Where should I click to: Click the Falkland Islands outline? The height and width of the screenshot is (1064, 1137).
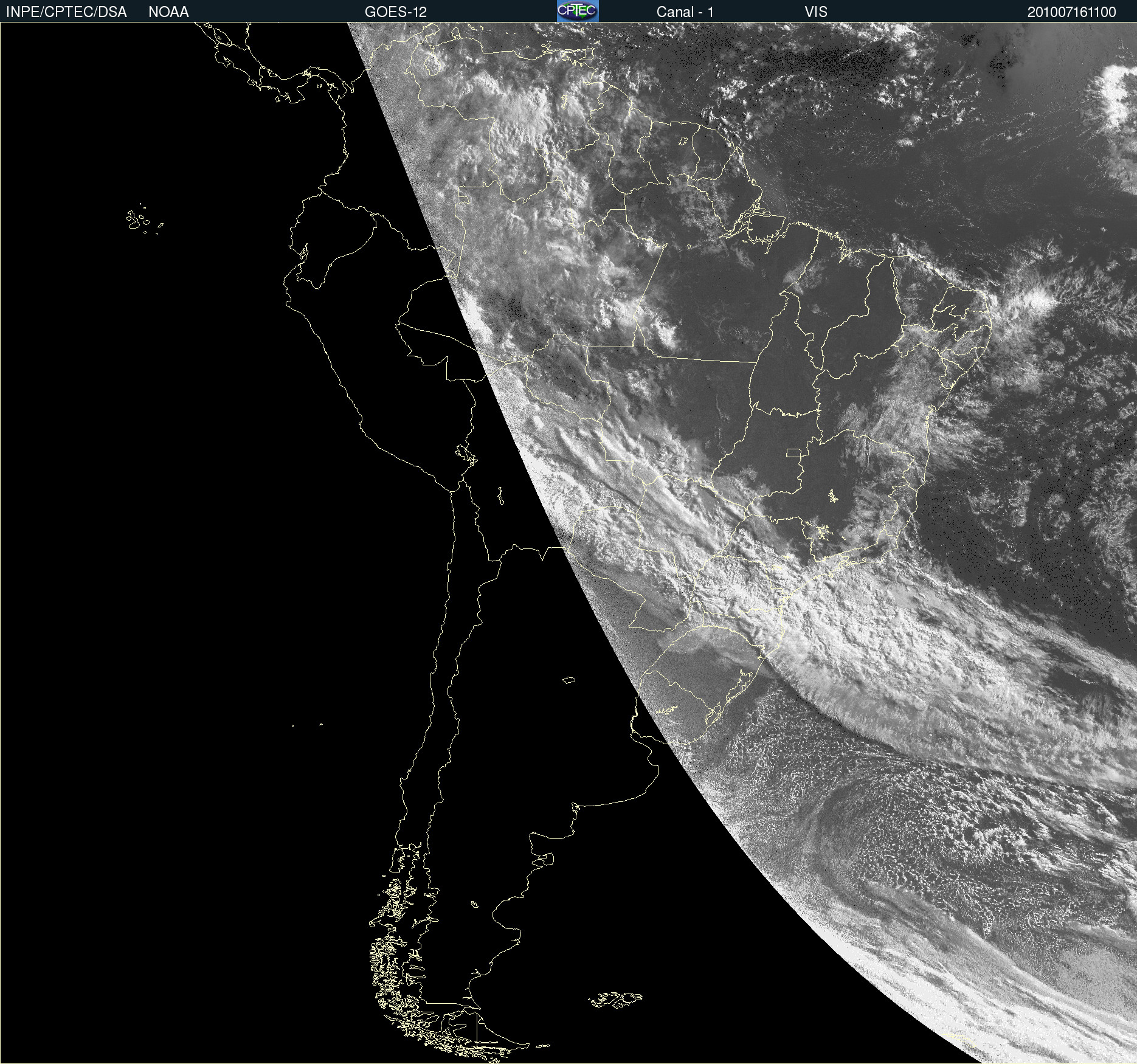click(x=615, y=1000)
